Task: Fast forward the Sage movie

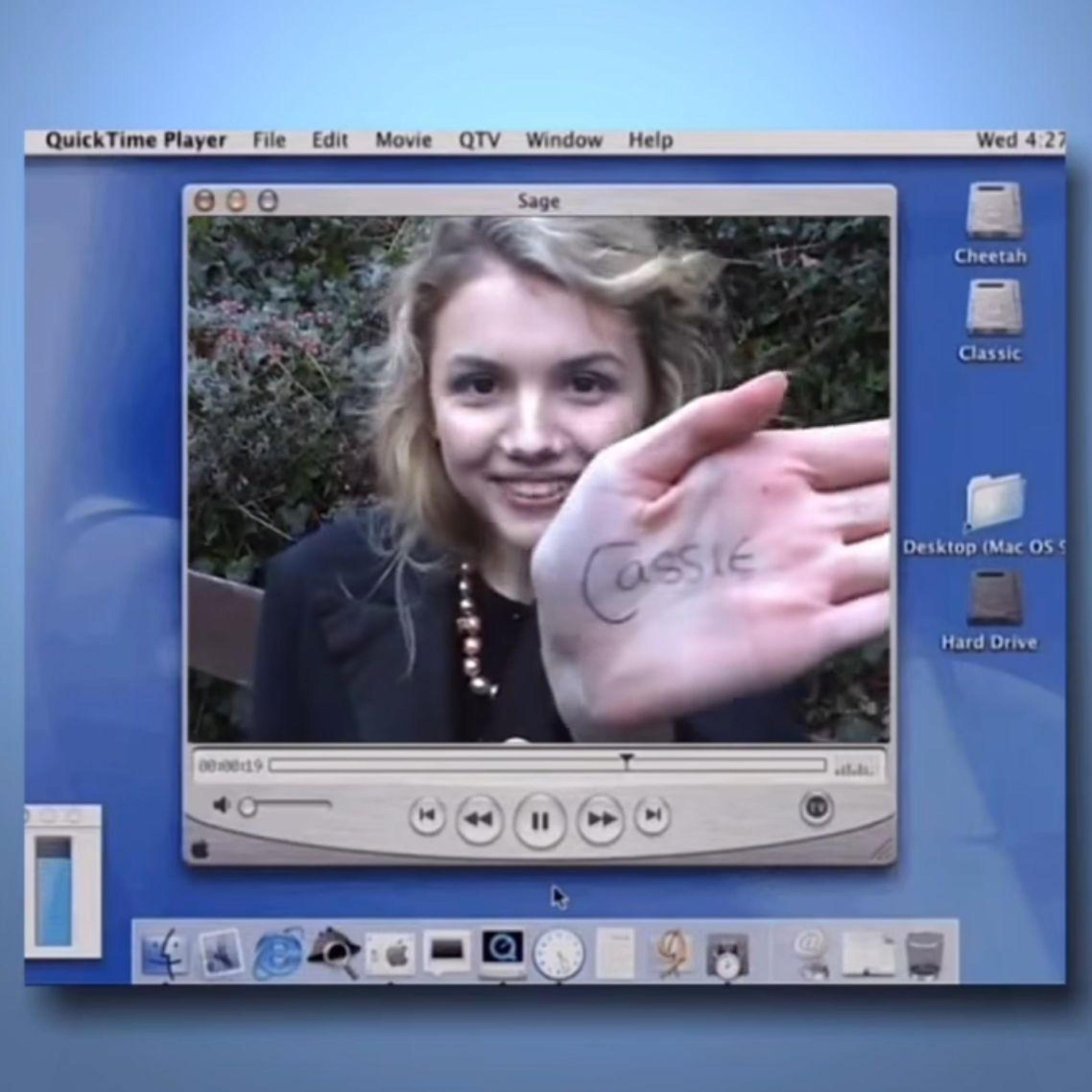Action: [601, 818]
